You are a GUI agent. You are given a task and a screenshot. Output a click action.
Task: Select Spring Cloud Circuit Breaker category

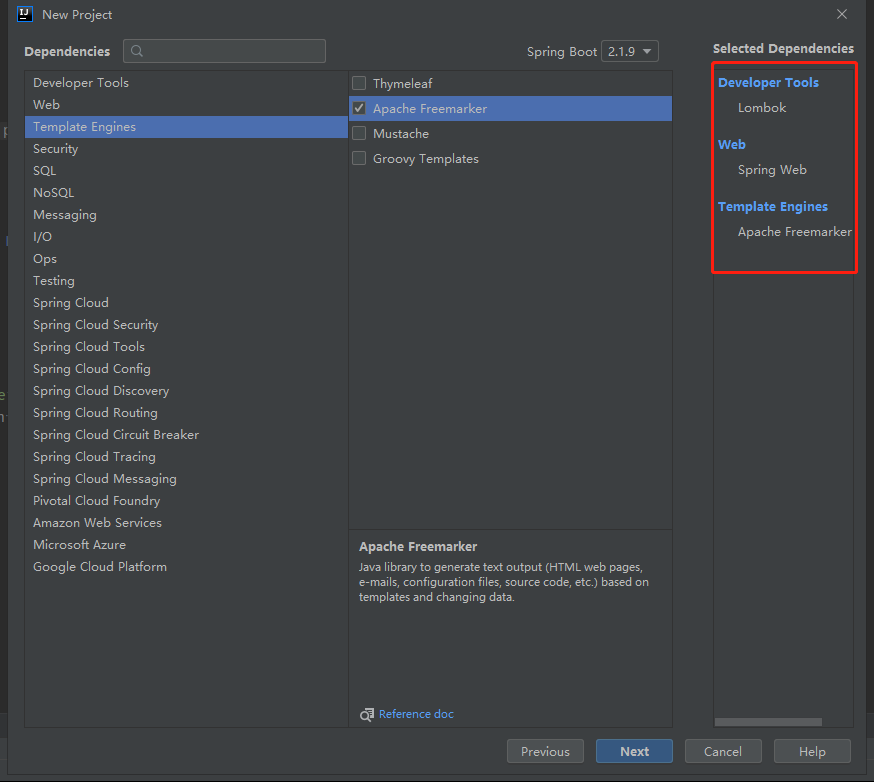click(186, 435)
